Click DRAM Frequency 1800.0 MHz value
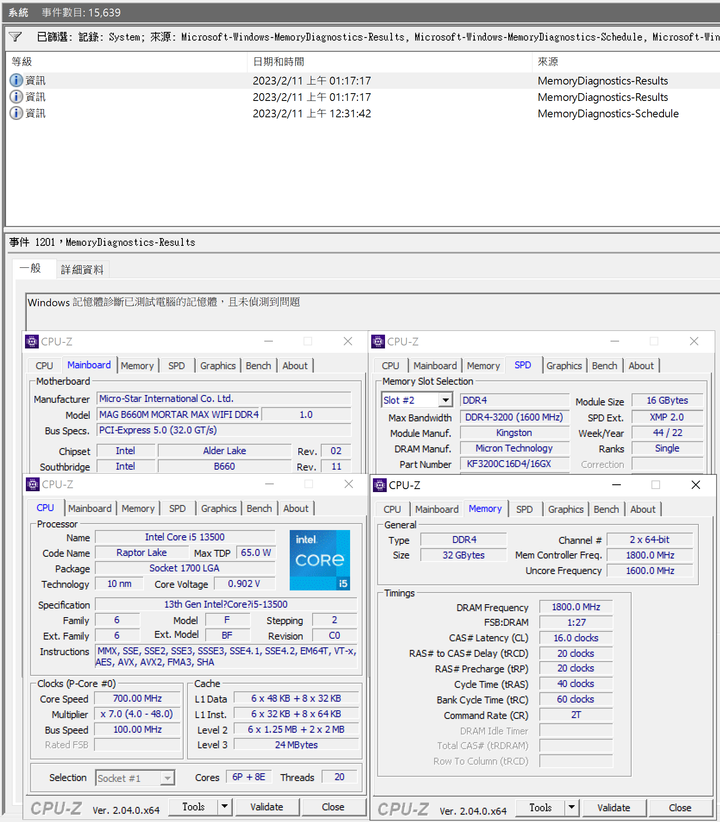The width and height of the screenshot is (720, 822). (576, 607)
